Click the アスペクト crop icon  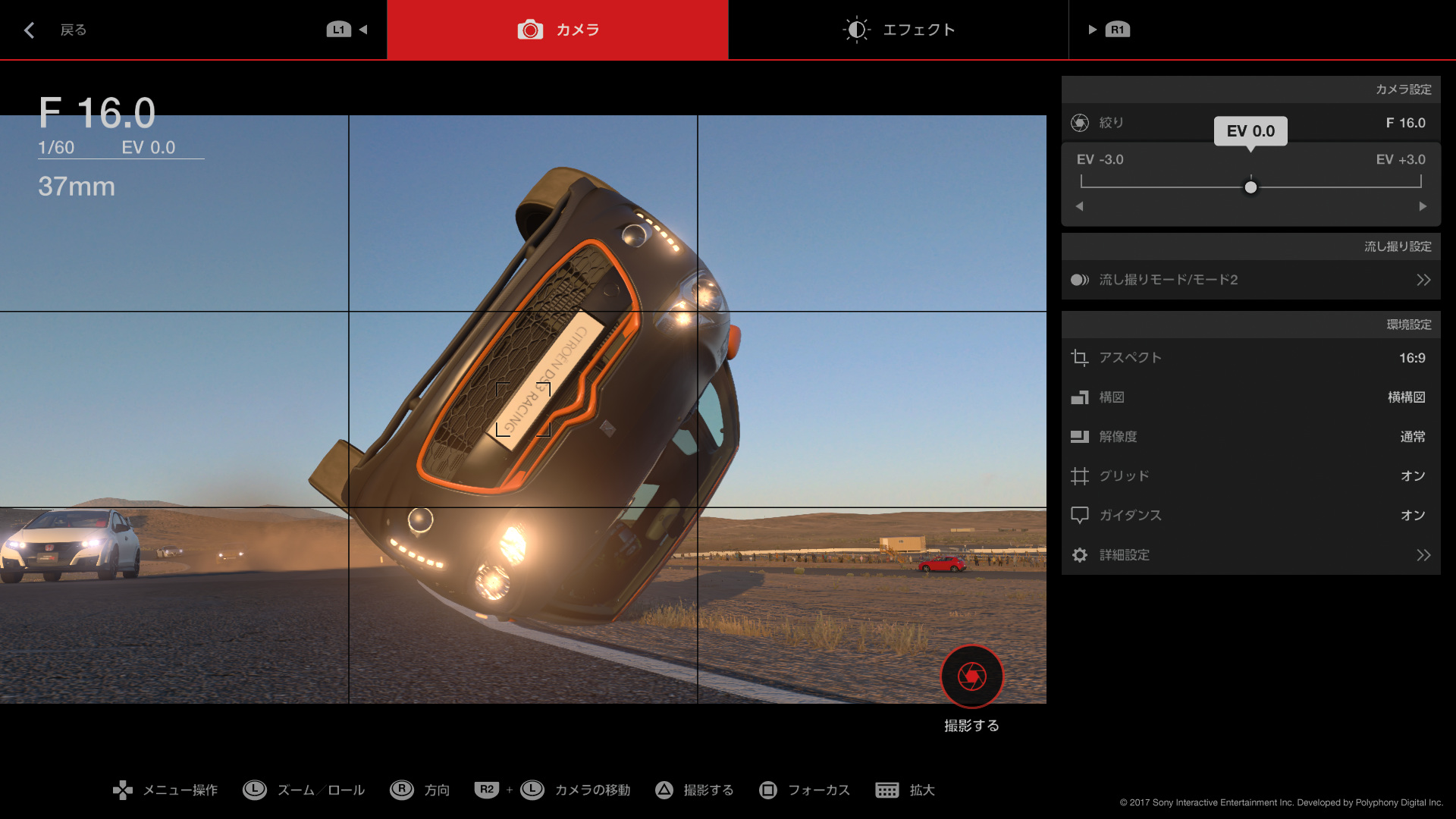(x=1080, y=358)
